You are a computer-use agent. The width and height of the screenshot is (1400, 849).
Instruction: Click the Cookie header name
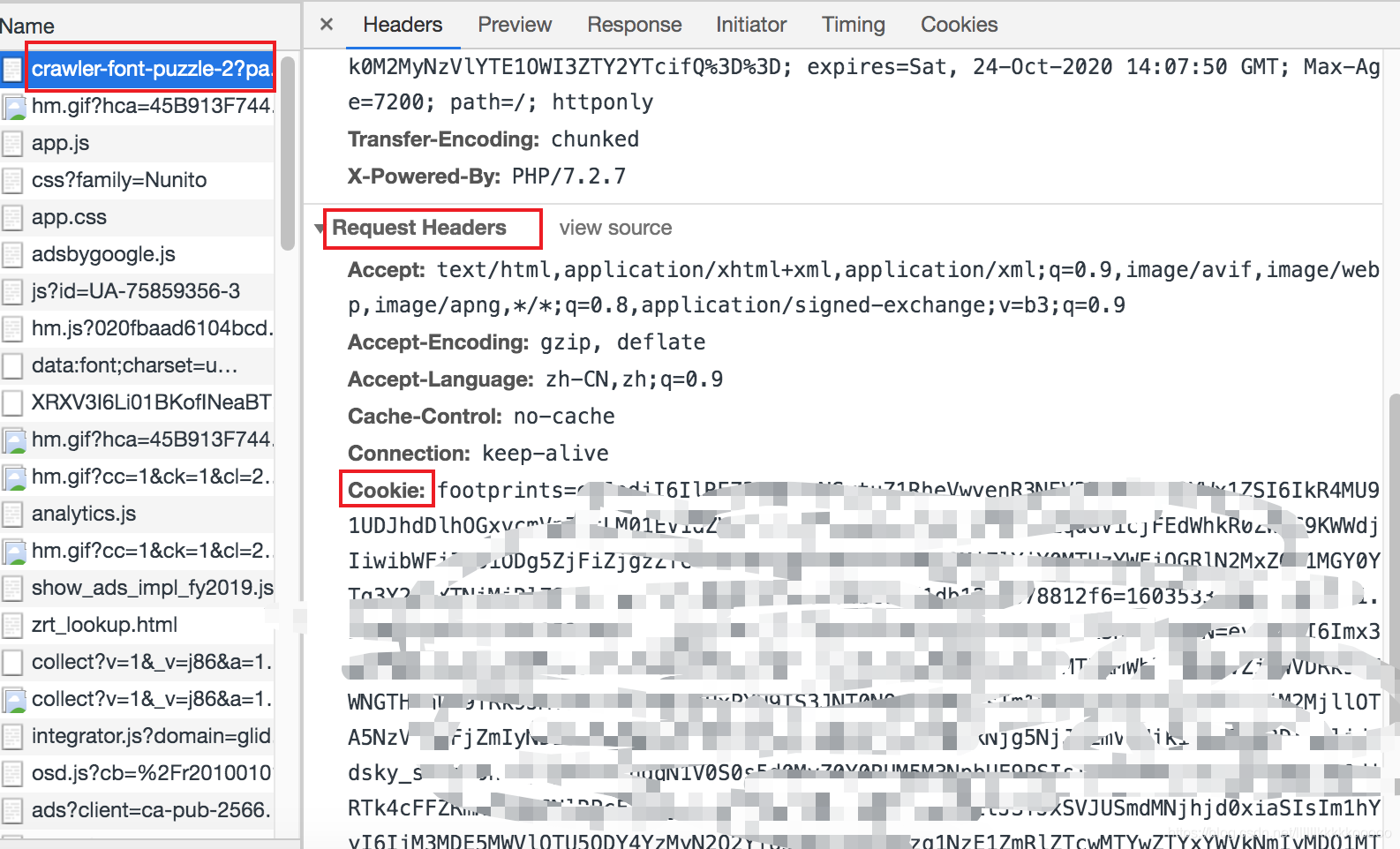point(387,490)
